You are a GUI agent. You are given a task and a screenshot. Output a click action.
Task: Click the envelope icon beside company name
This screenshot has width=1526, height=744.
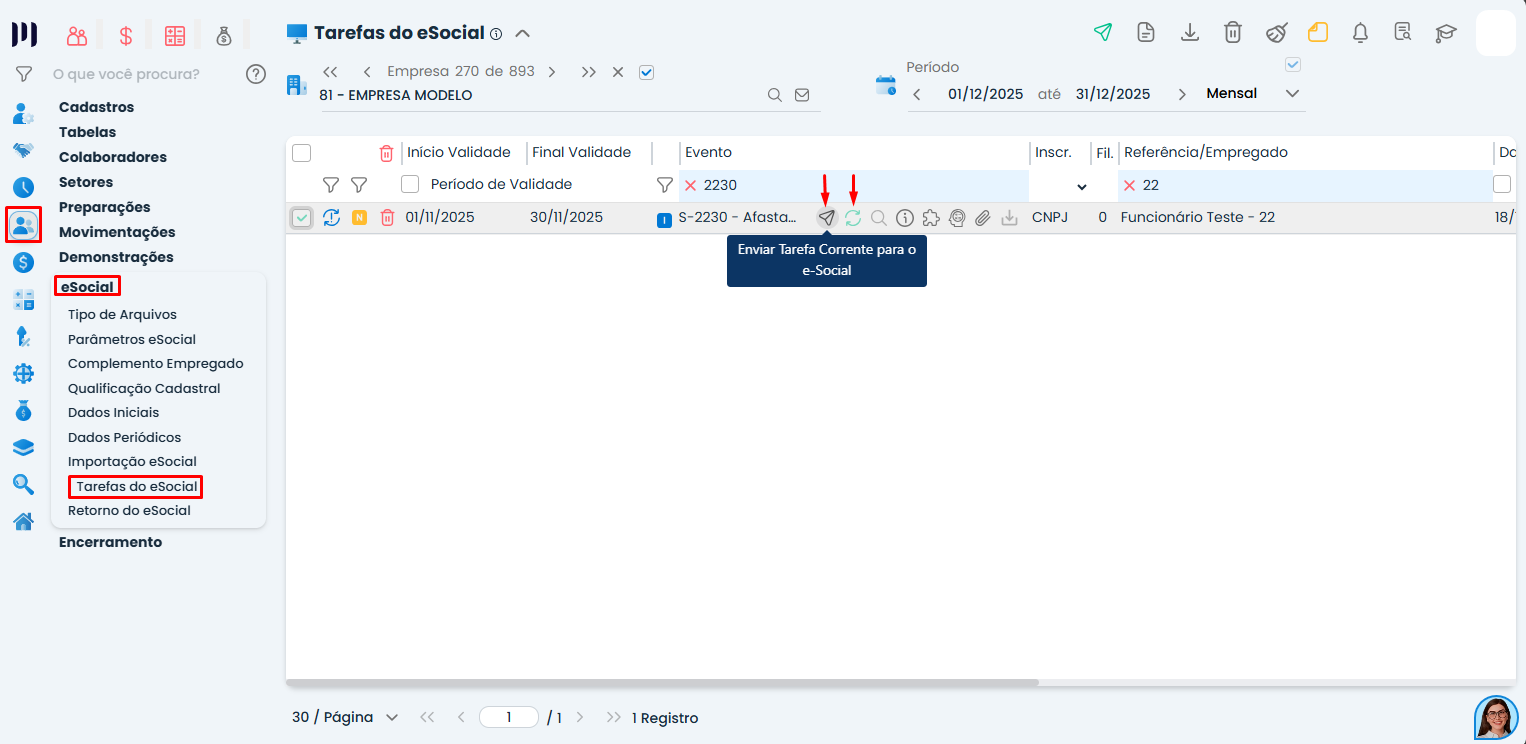[x=802, y=95]
